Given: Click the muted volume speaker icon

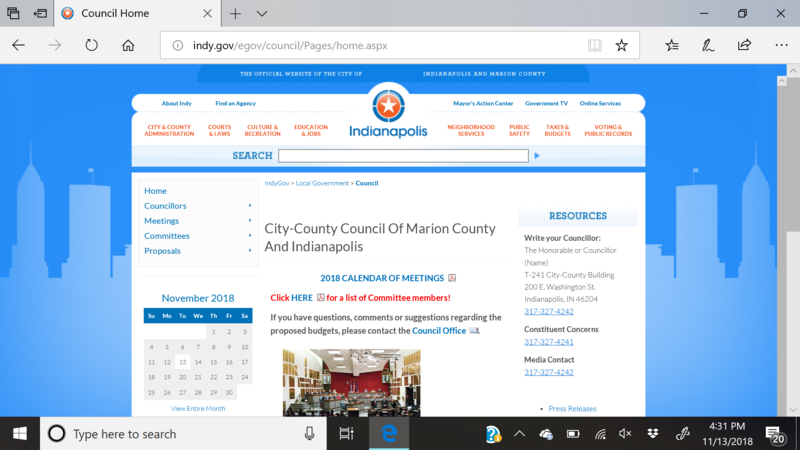Looking at the screenshot, I should click(x=625, y=434).
